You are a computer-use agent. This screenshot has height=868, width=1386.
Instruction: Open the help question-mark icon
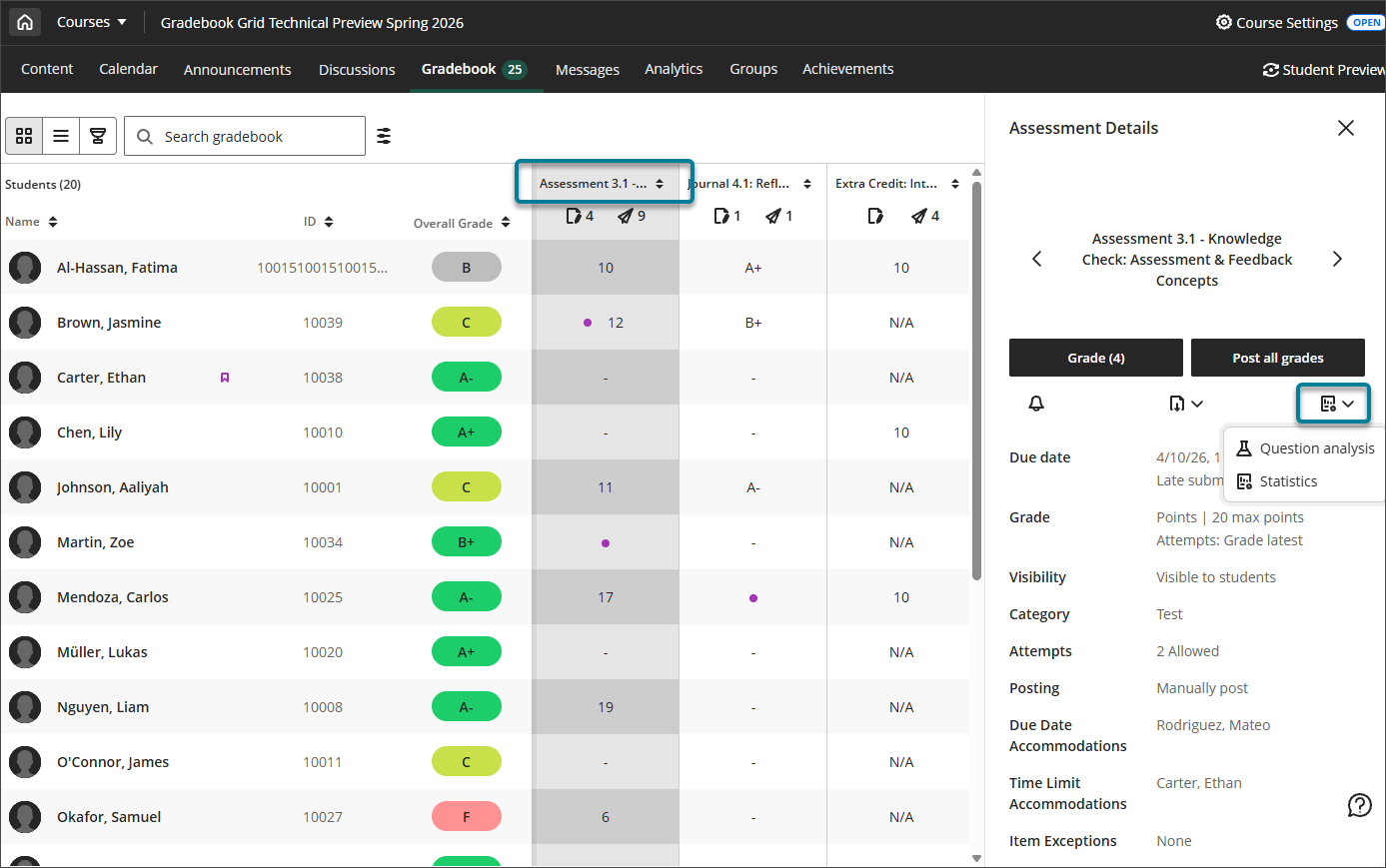pyautogui.click(x=1360, y=805)
